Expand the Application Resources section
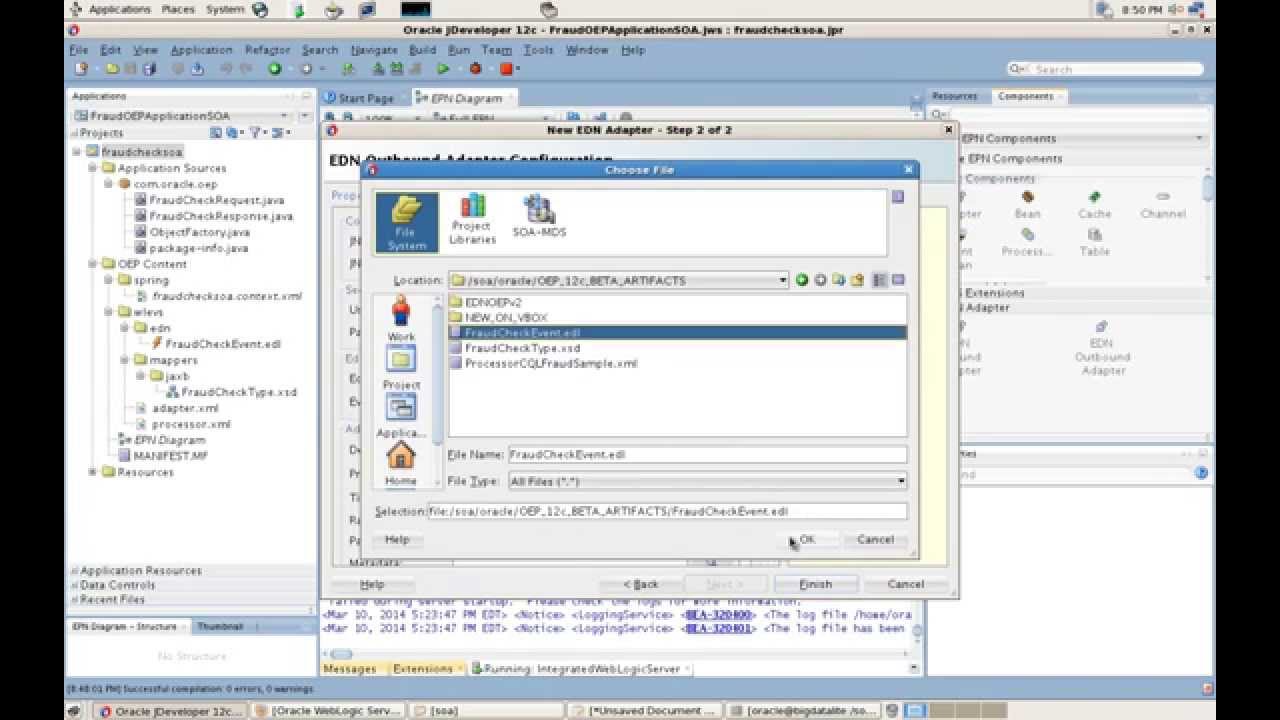 click(x=75, y=571)
